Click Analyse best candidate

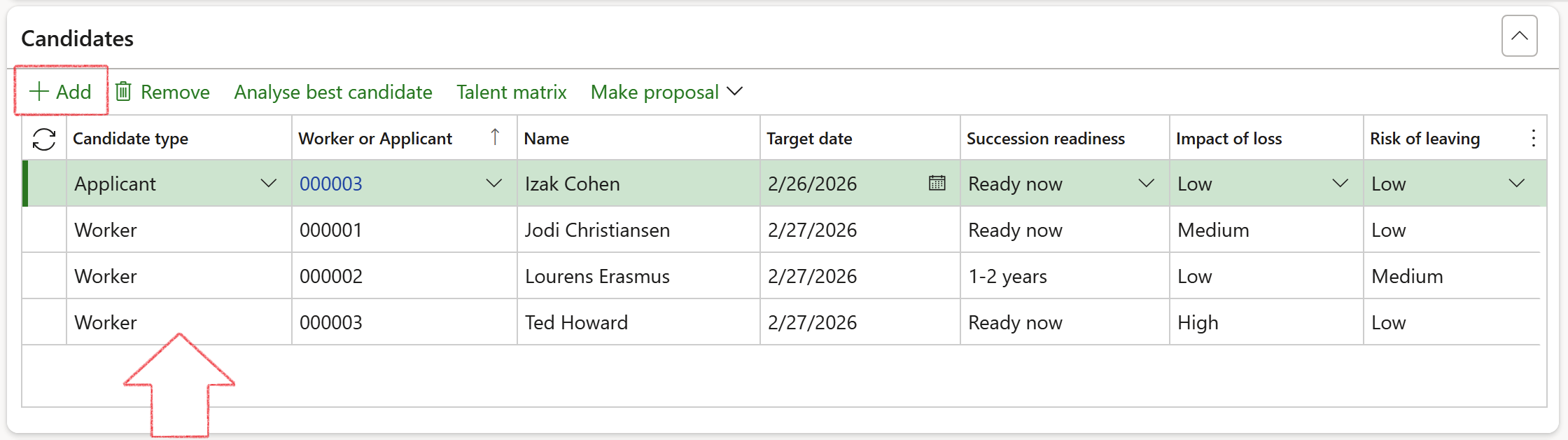(333, 92)
